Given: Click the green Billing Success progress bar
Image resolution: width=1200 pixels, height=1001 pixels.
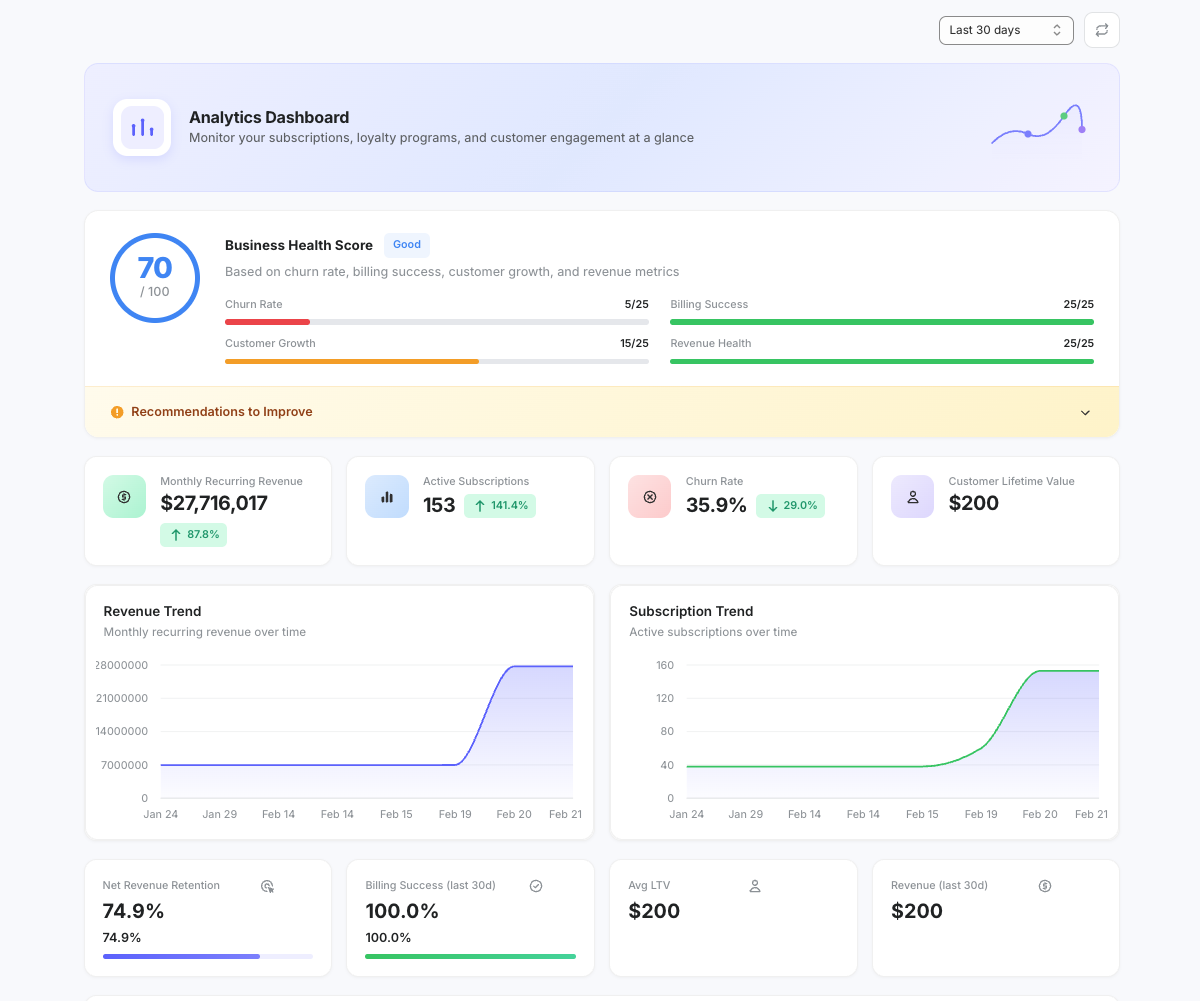Looking at the screenshot, I should coord(882,322).
